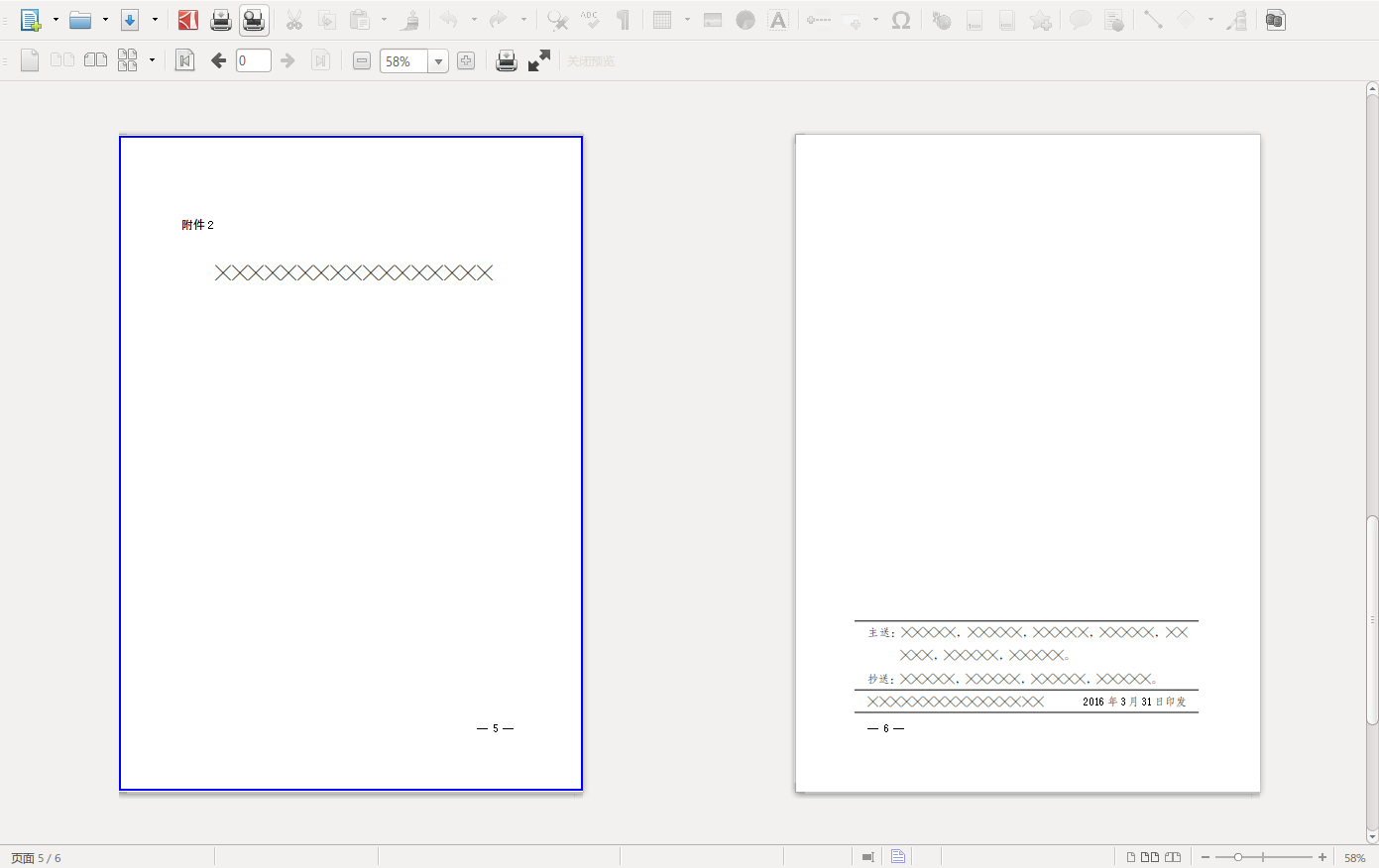Expand multiple pages preview dropdown arrow
Viewport: 1379px width, 868px height.
(152, 60)
